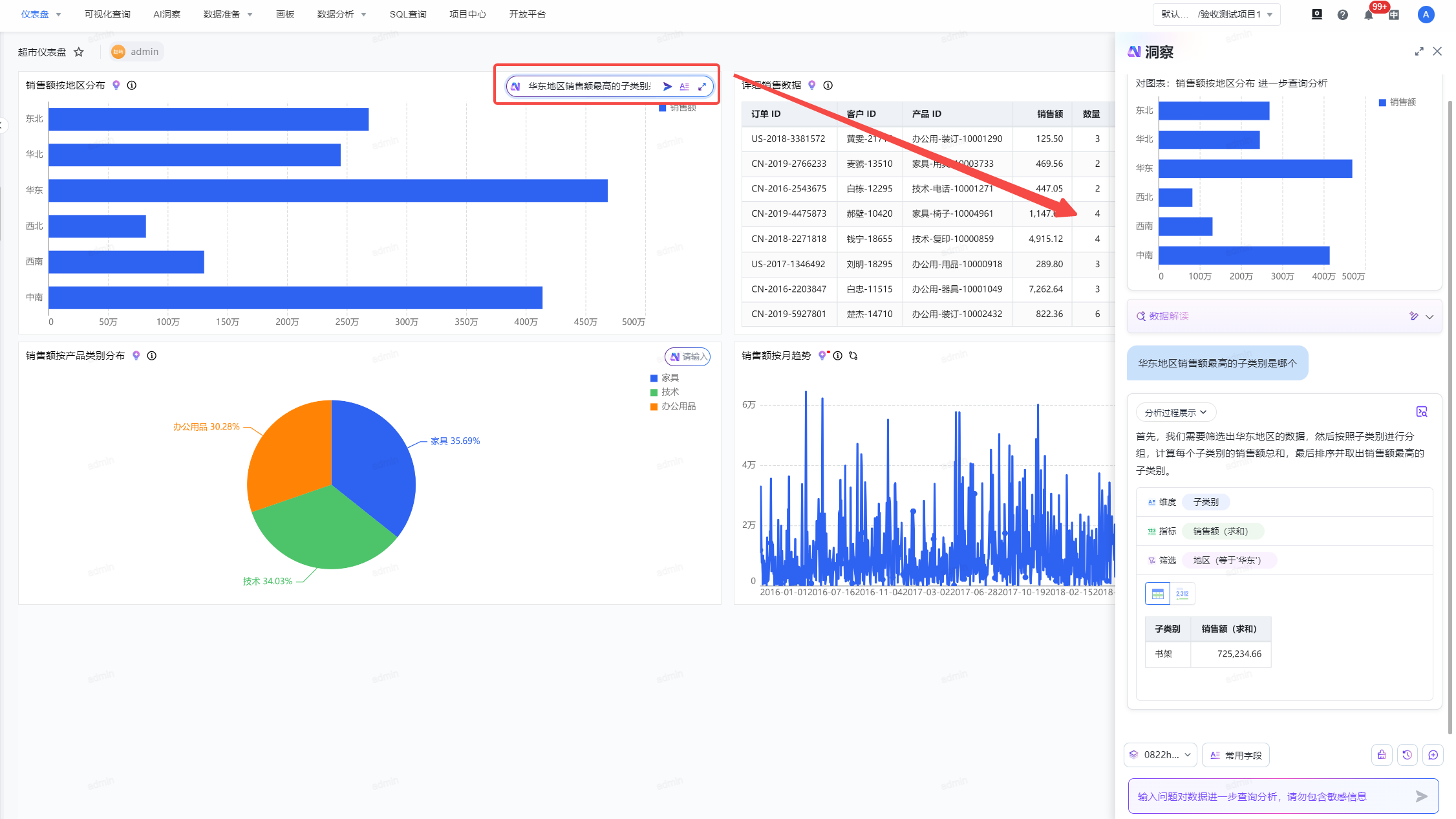This screenshot has width=1456, height=819.
Task: Click the query text field in the region chart
Action: click(589, 86)
